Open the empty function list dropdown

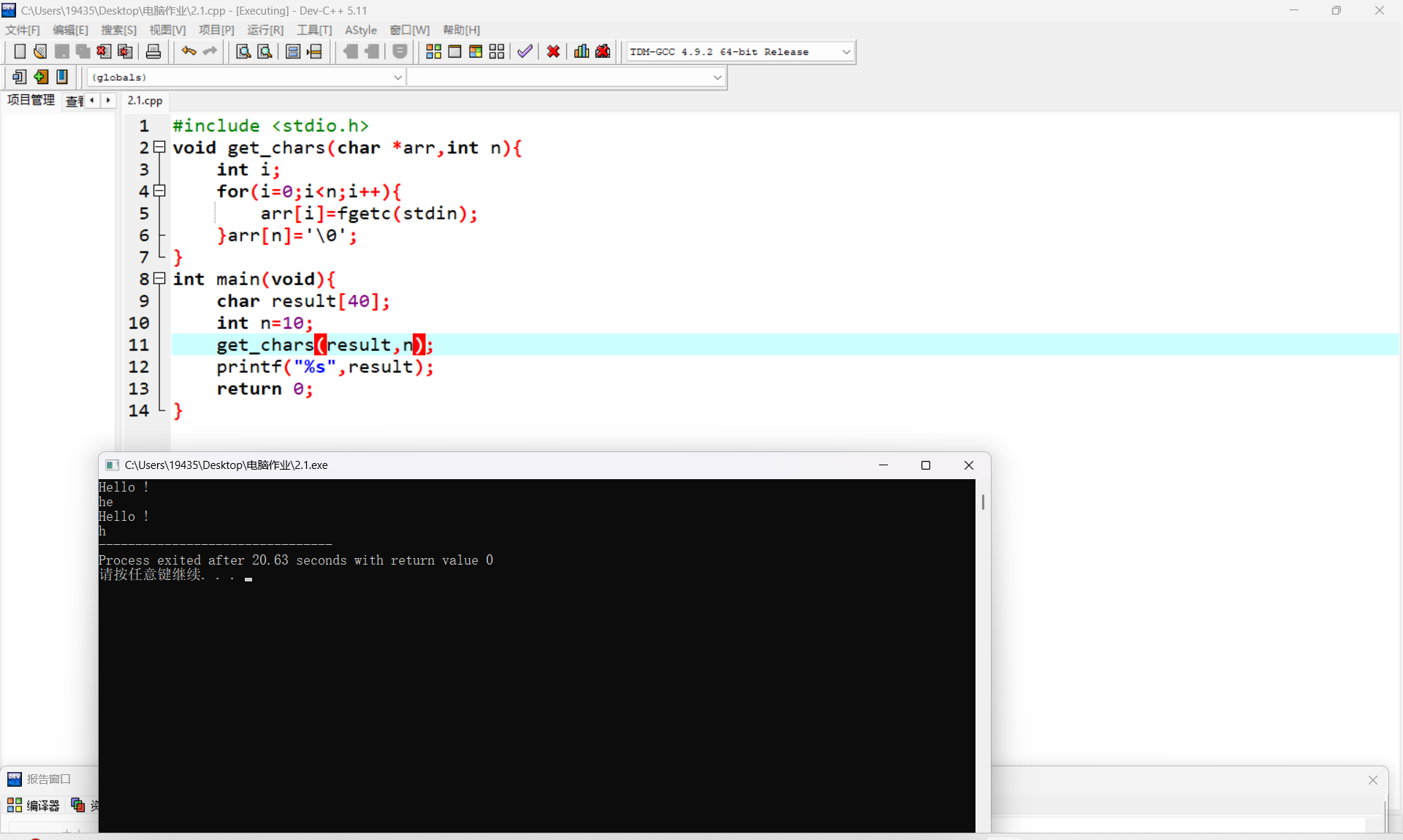pos(717,77)
